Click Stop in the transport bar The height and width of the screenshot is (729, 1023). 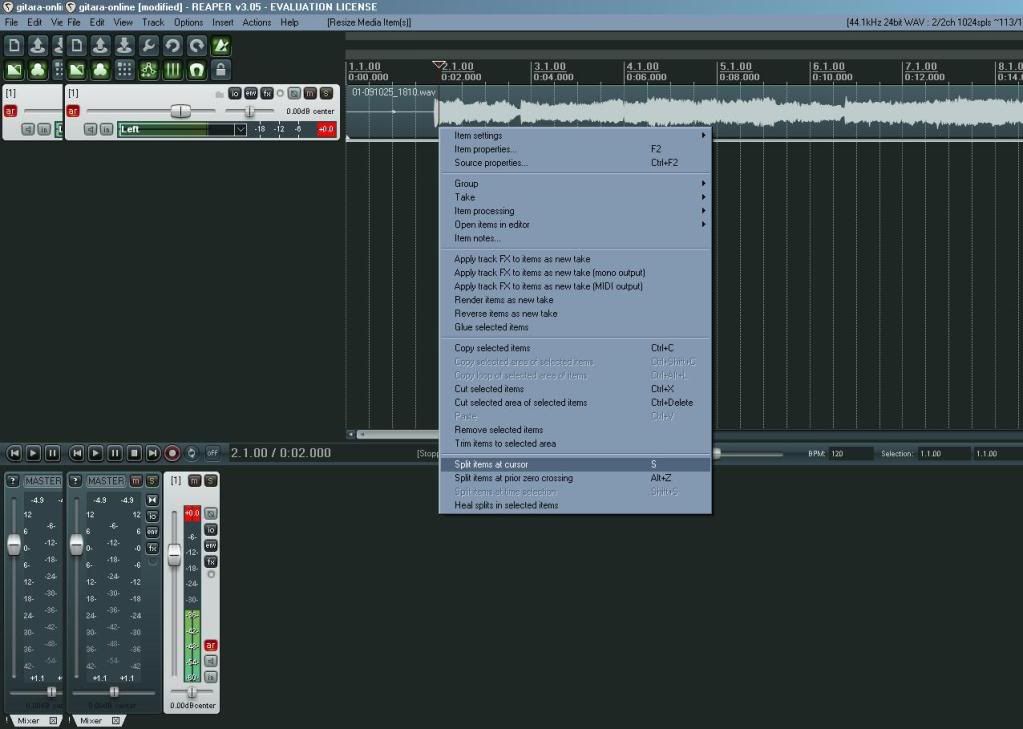[x=134, y=452]
